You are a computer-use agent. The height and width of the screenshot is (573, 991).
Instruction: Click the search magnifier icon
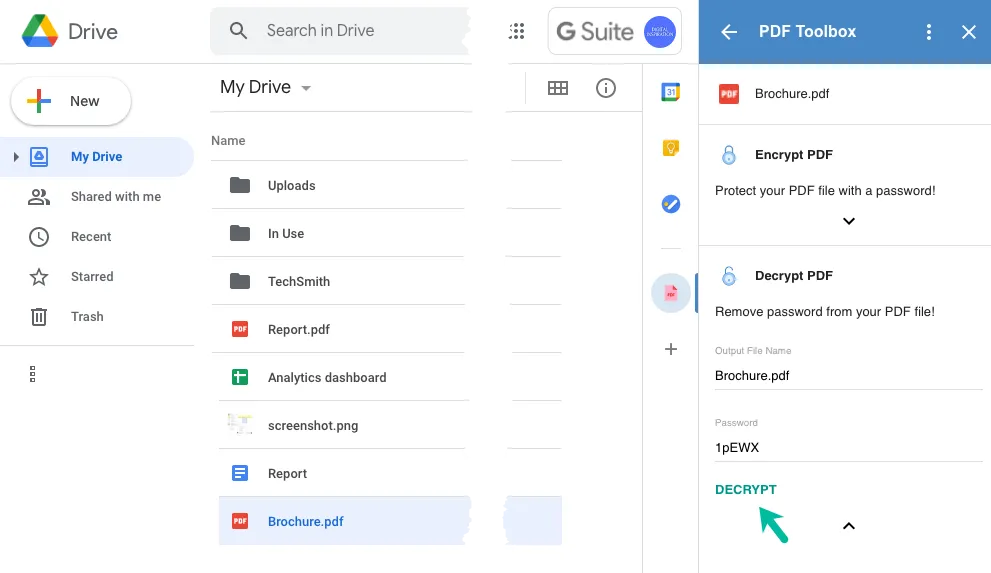[238, 30]
